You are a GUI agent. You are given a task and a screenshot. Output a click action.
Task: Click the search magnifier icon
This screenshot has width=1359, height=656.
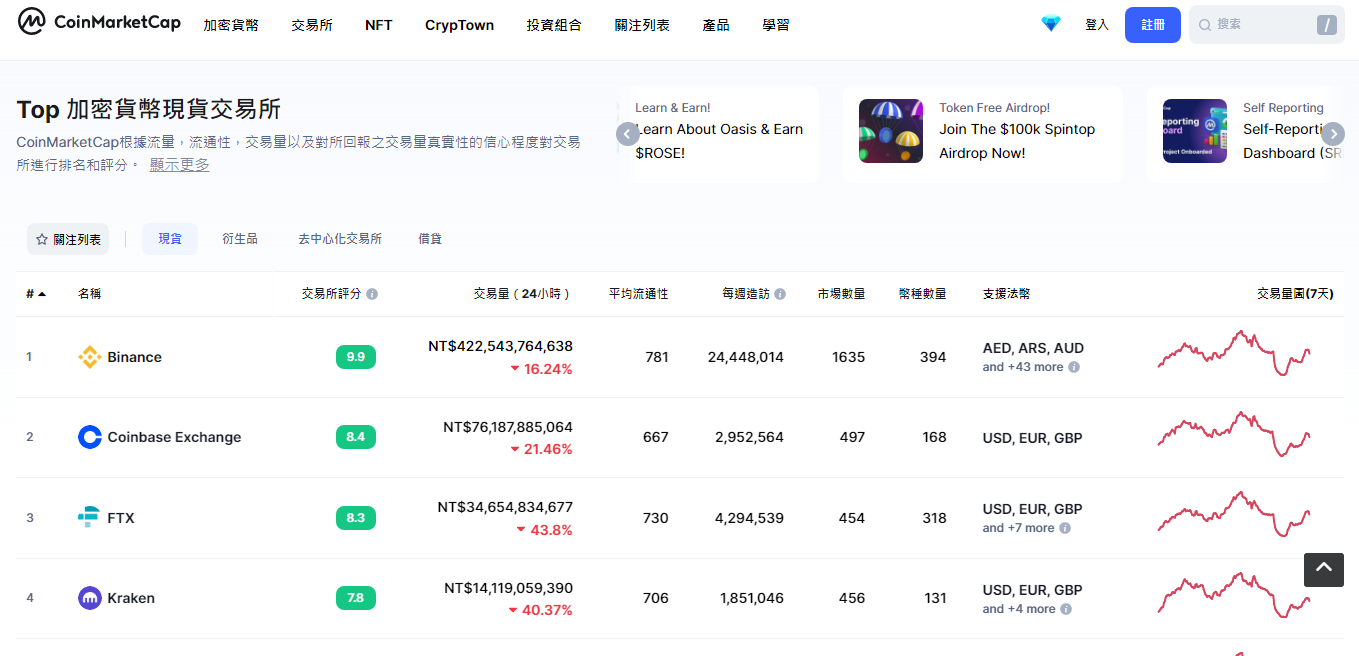click(x=1205, y=24)
